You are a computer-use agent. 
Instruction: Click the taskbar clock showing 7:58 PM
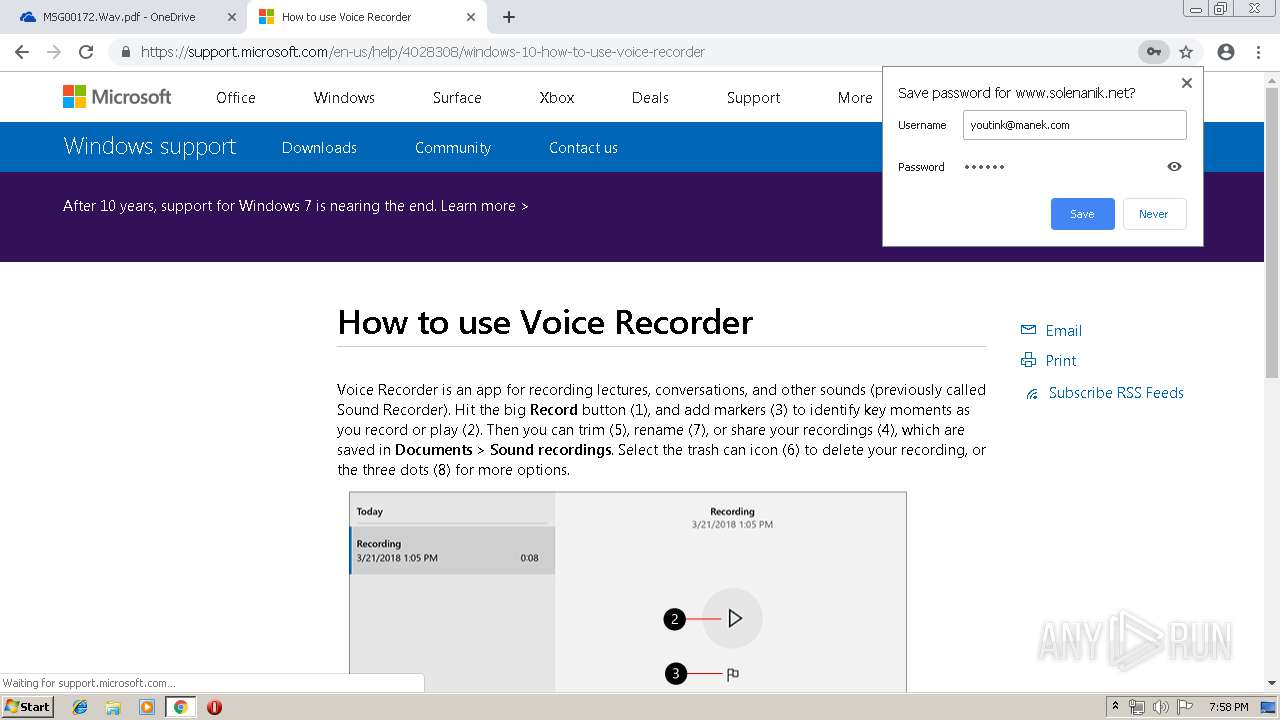click(x=1228, y=707)
